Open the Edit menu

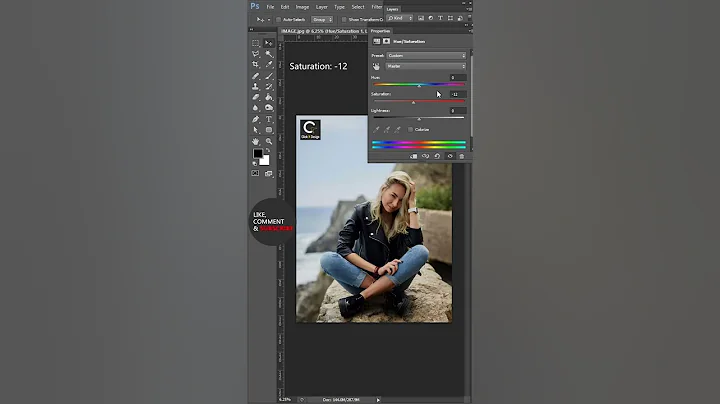click(x=285, y=7)
